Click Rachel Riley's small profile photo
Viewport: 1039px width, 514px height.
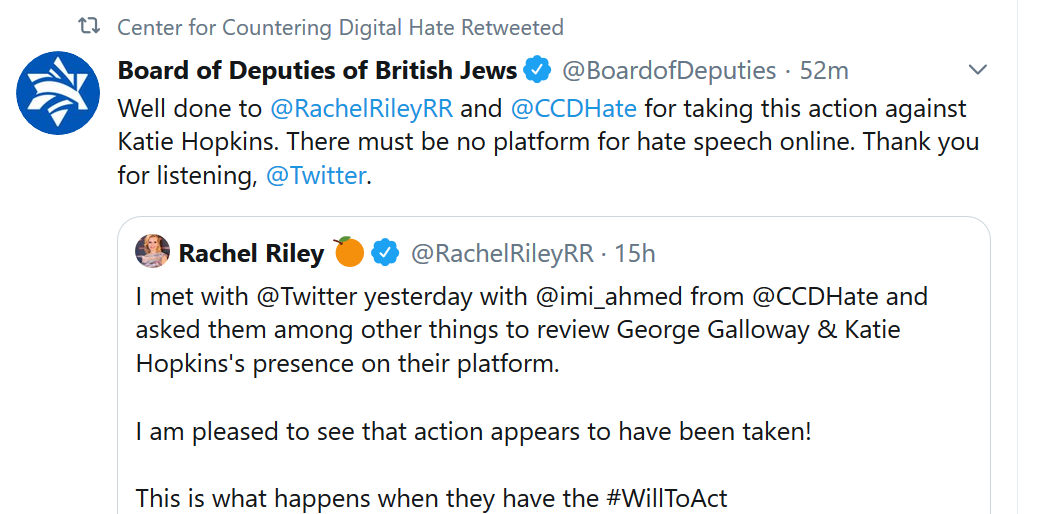click(152, 251)
